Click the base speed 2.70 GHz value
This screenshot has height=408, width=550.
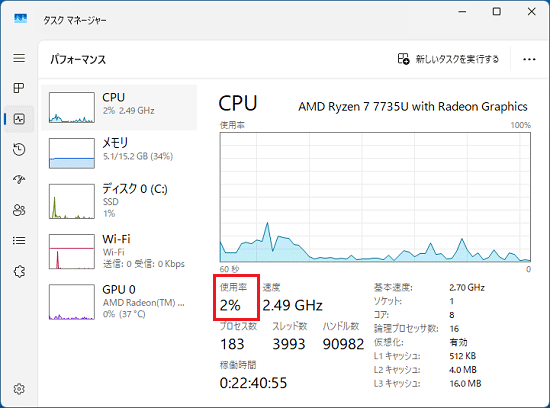tap(467, 288)
